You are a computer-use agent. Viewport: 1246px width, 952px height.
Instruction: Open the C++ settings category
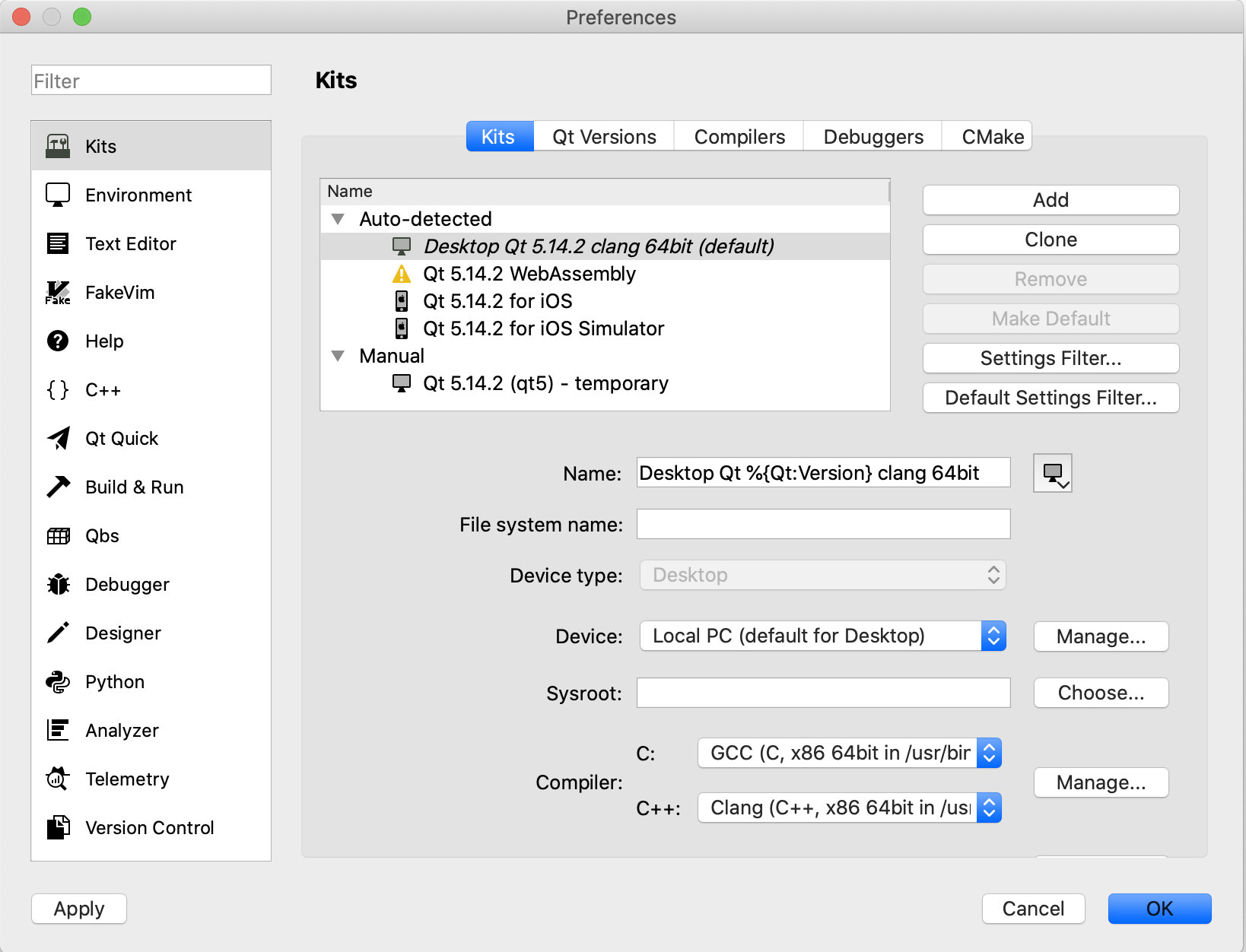pyautogui.click(x=151, y=389)
